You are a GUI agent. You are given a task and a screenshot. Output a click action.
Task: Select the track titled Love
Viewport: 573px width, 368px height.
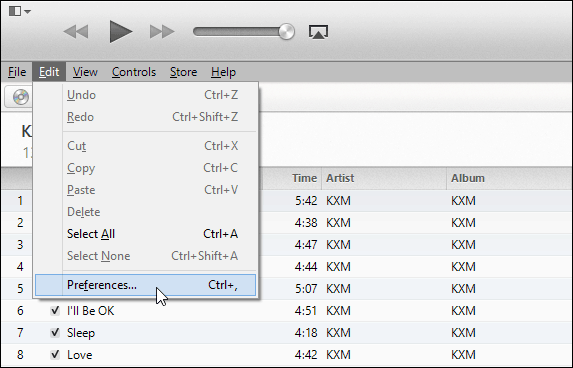pyautogui.click(x=79, y=355)
